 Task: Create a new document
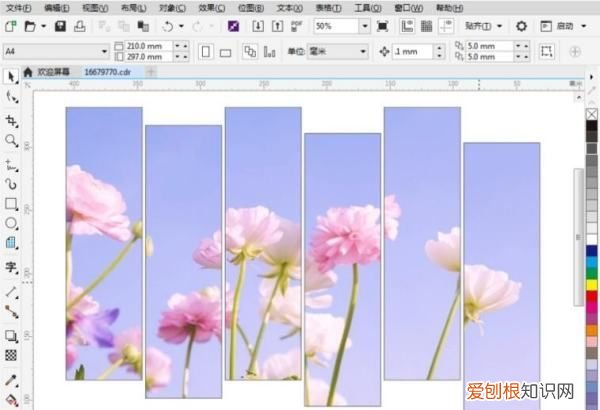pyautogui.click(x=11, y=26)
